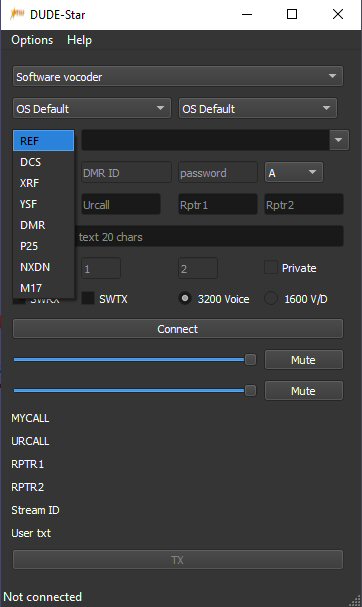Click the Not connected status text
The height and width of the screenshot is (607, 362).
click(43, 597)
